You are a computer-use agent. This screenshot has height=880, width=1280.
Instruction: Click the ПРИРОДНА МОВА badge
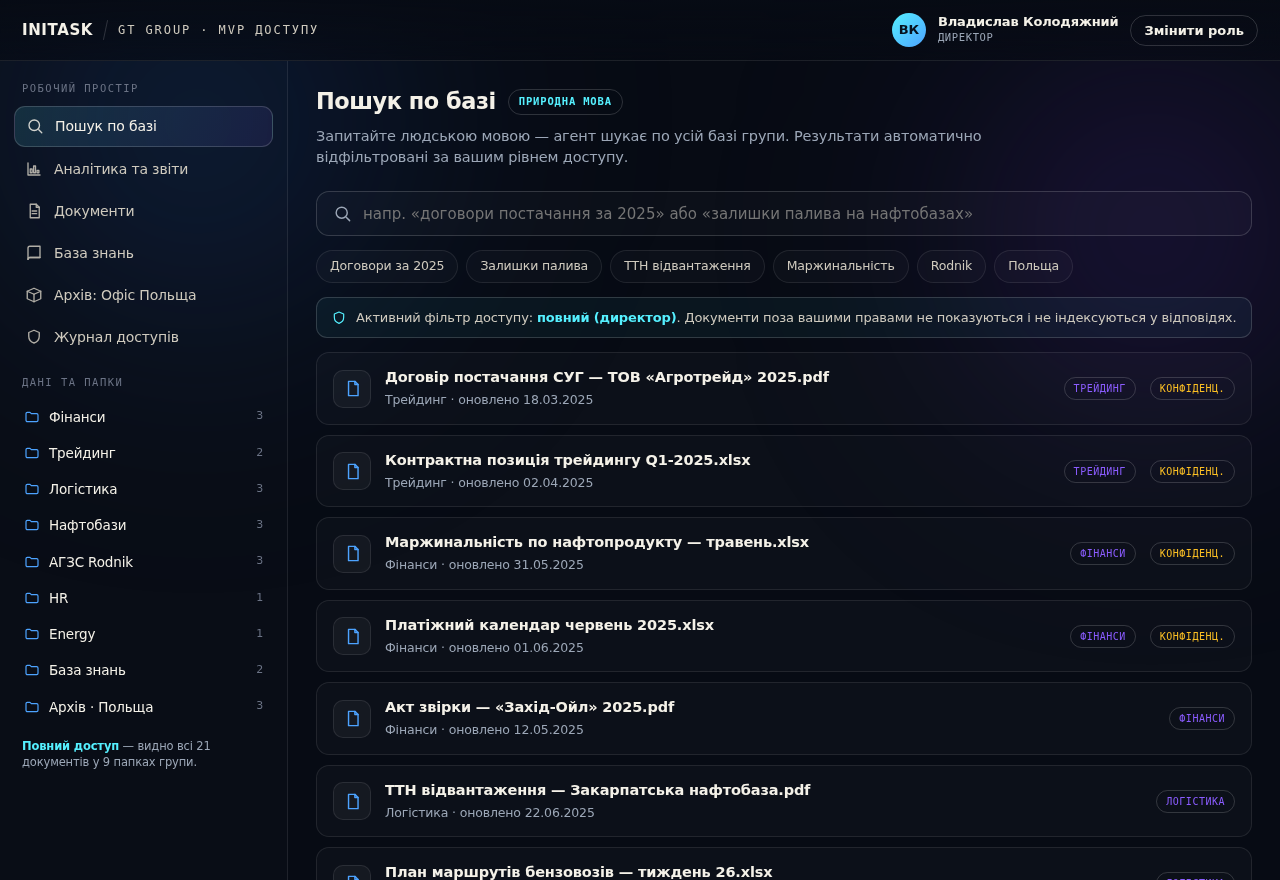coord(565,102)
